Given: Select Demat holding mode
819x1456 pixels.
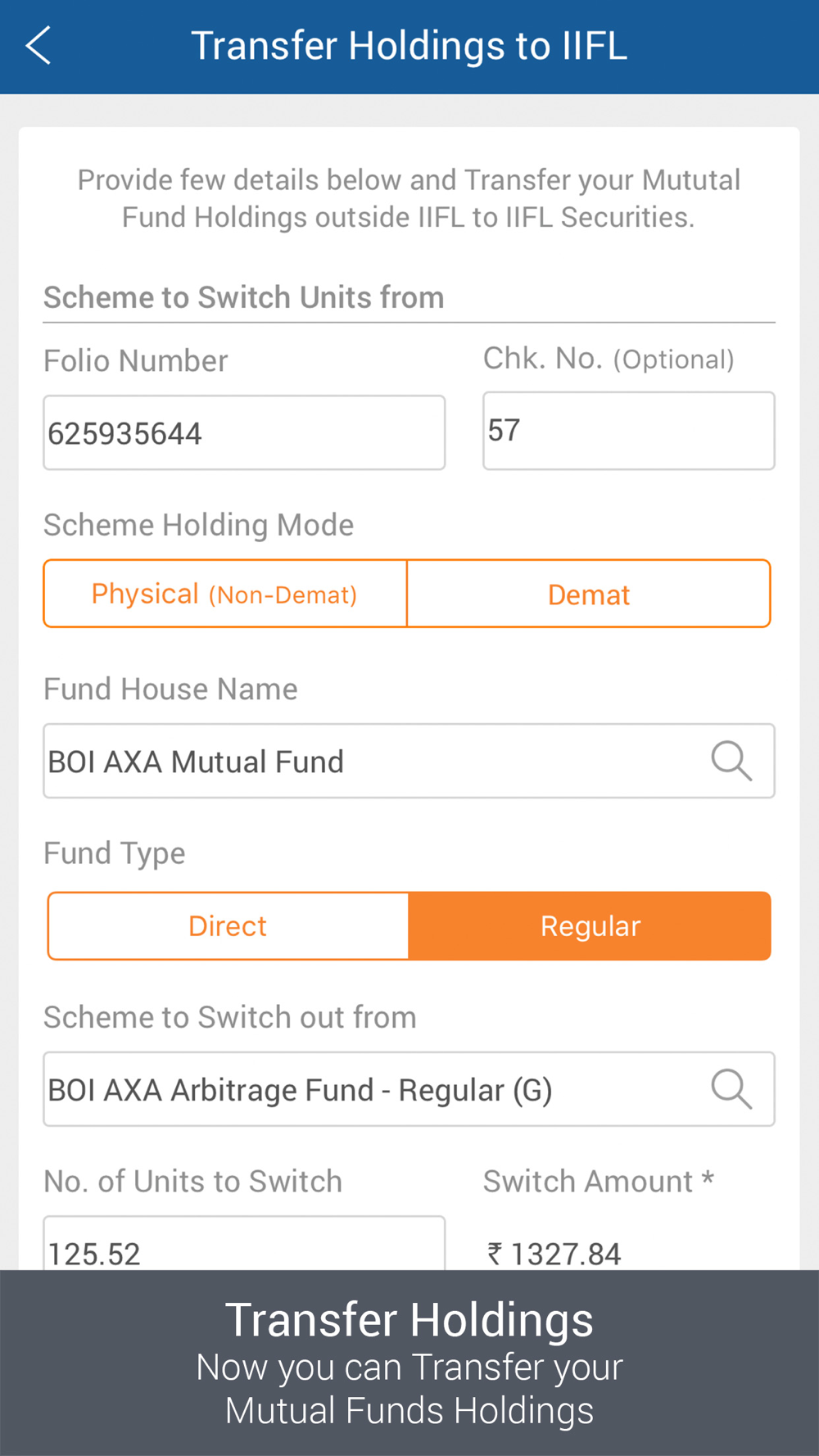Looking at the screenshot, I should tap(589, 595).
